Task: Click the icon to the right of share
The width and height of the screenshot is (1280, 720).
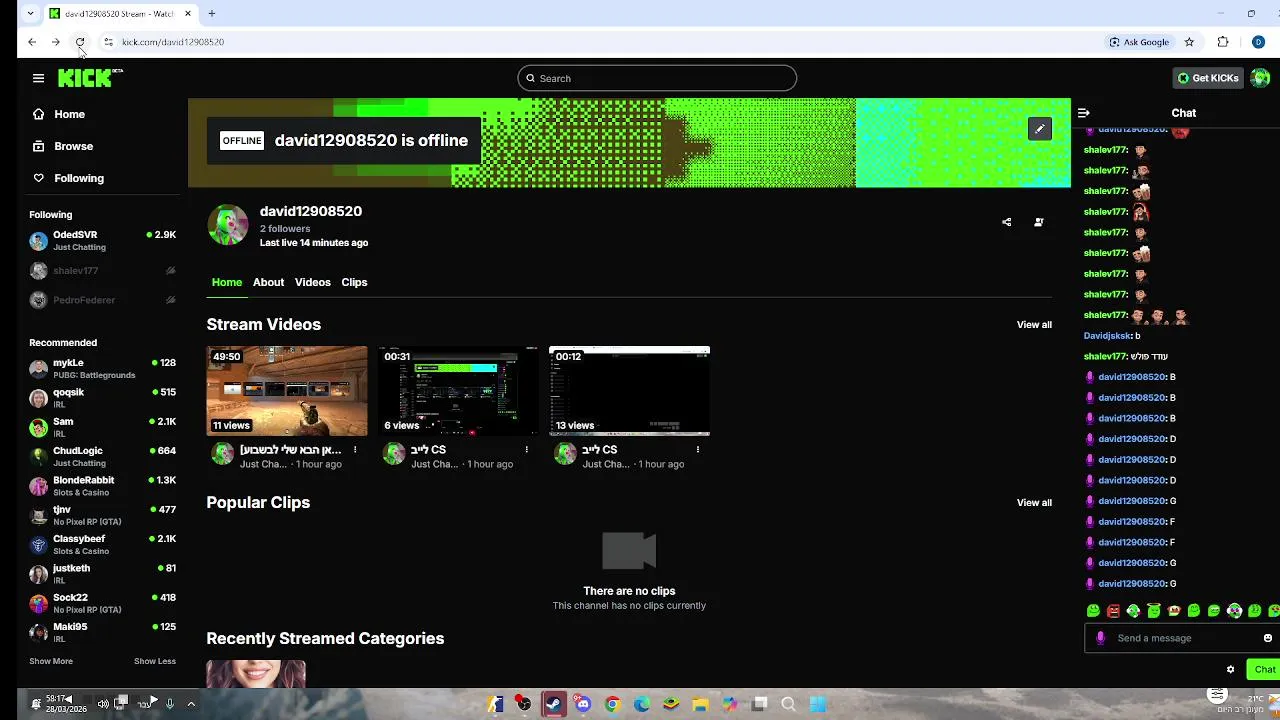Action: tap(1039, 222)
